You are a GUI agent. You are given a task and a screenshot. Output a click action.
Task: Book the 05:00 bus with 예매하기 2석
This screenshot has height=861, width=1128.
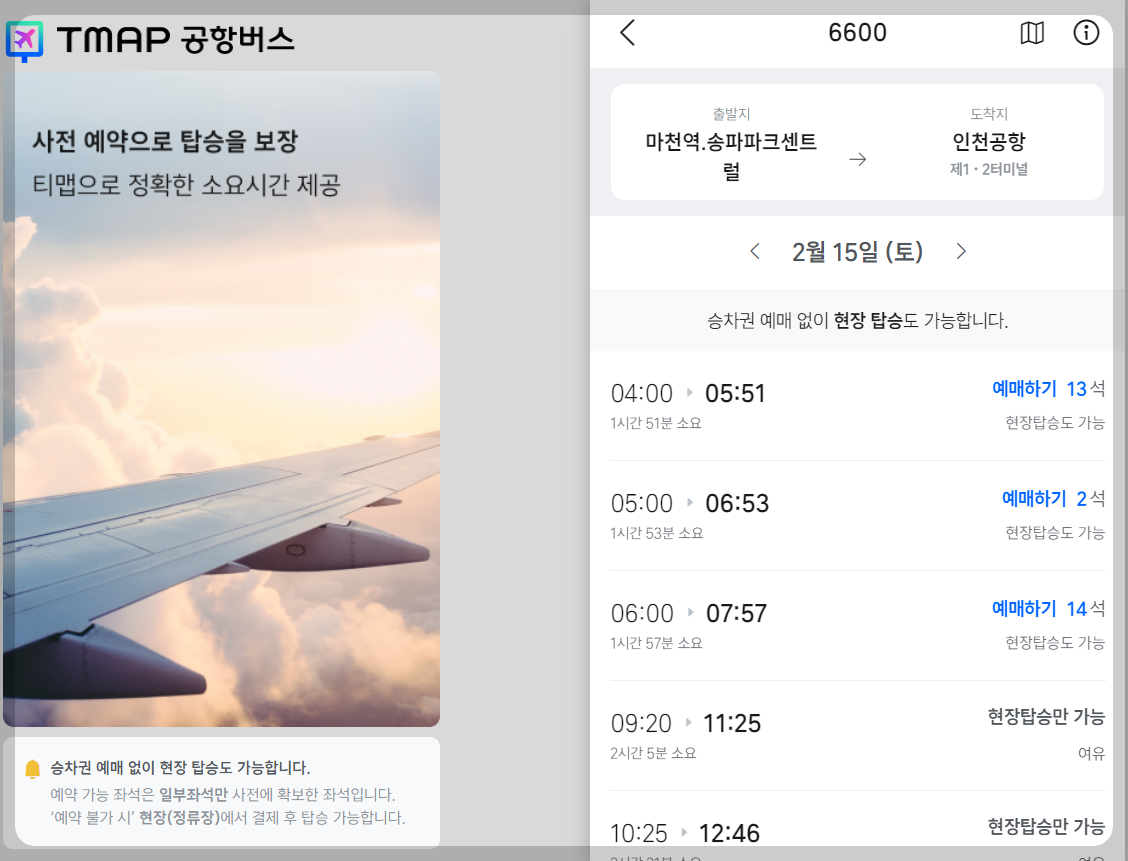1053,499
